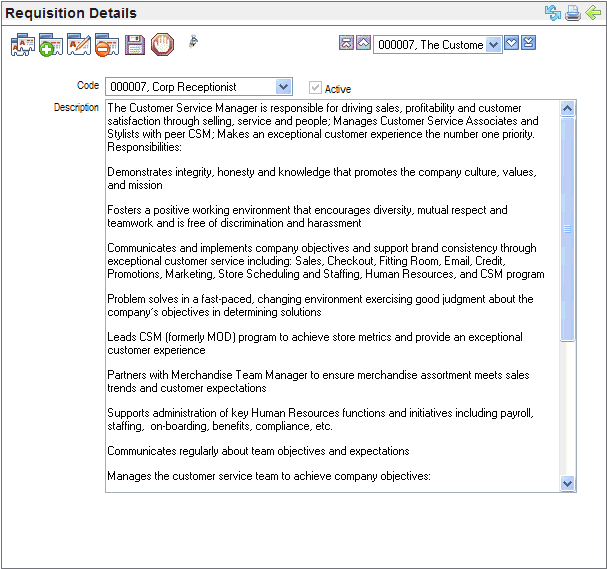The width and height of the screenshot is (607, 569).
Task: Click the description scrollbar up arrow
Action: [x=568, y=109]
